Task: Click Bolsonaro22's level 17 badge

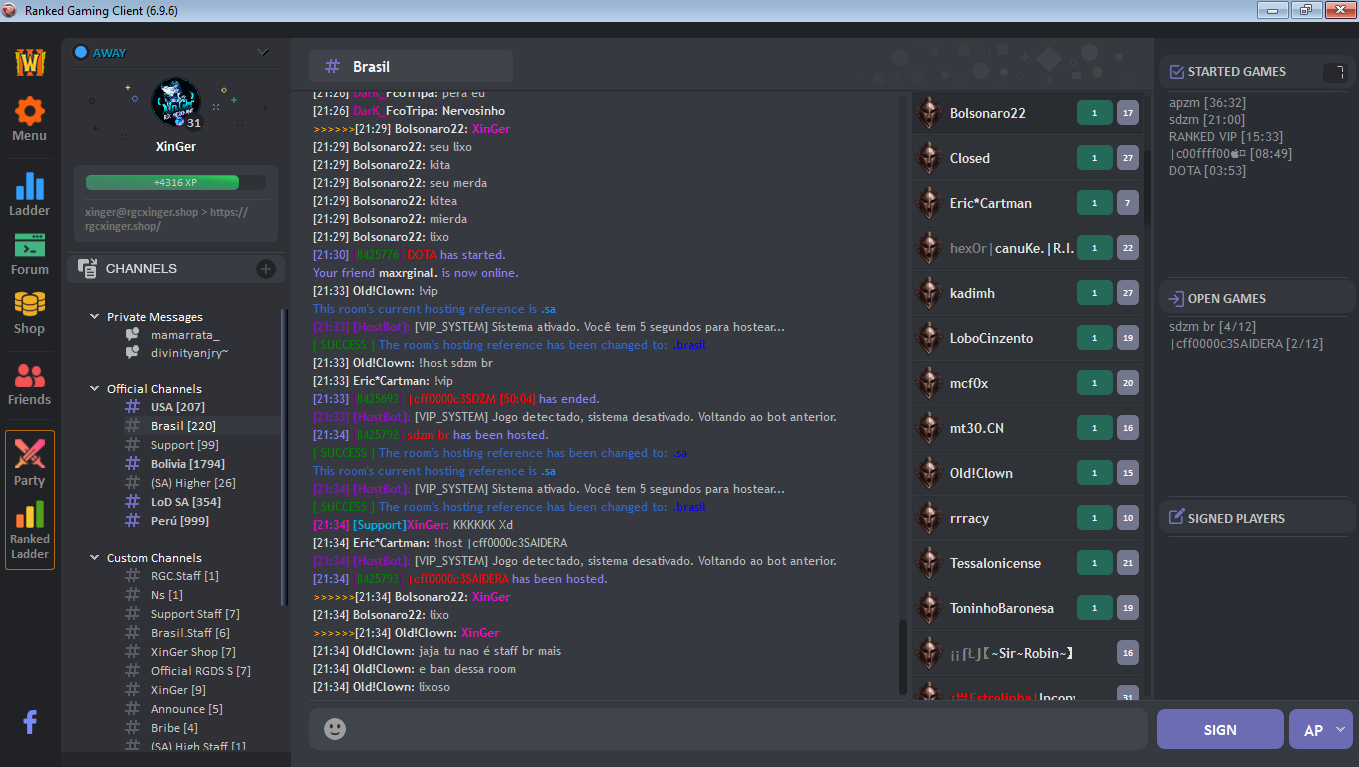Action: (x=1128, y=113)
